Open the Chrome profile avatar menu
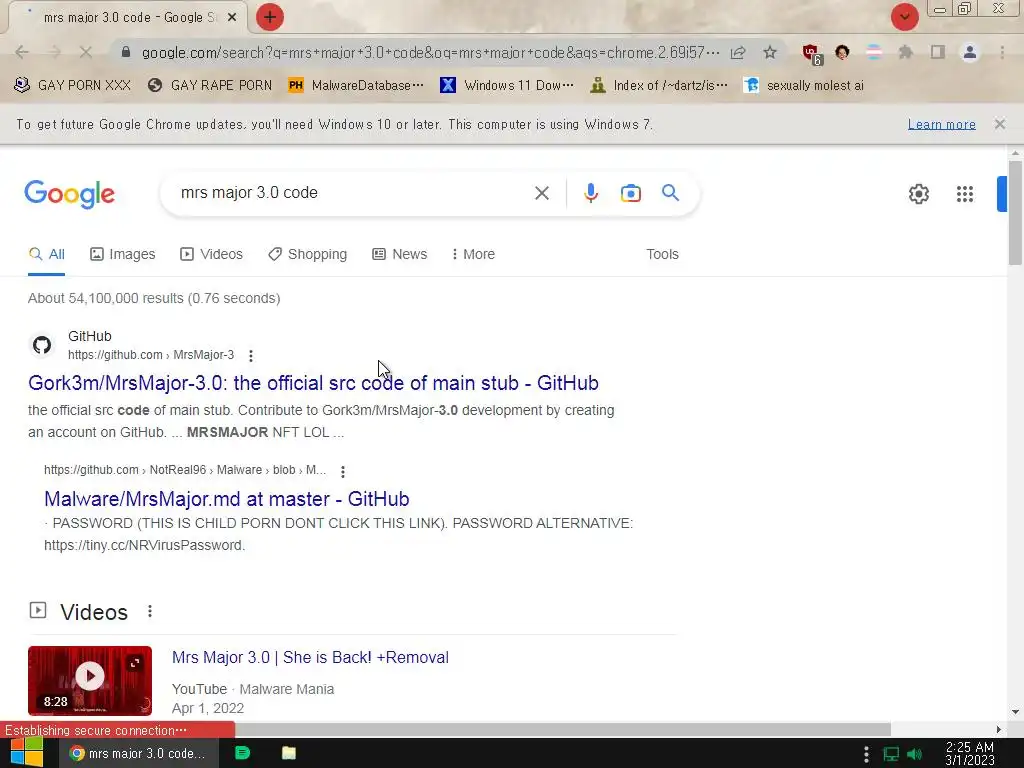 pyautogui.click(x=970, y=52)
